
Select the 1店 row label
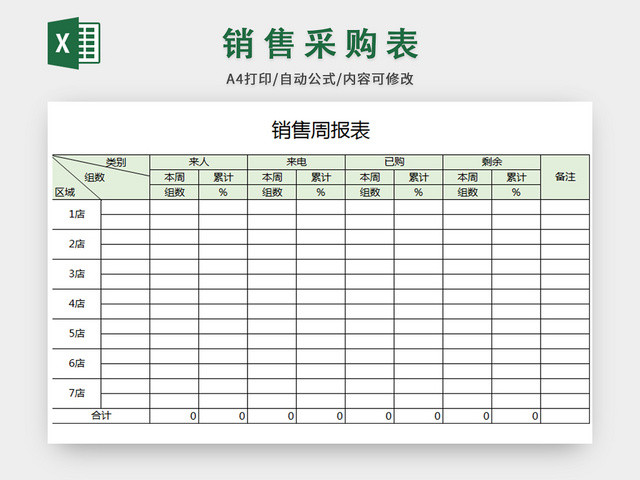tap(77, 214)
